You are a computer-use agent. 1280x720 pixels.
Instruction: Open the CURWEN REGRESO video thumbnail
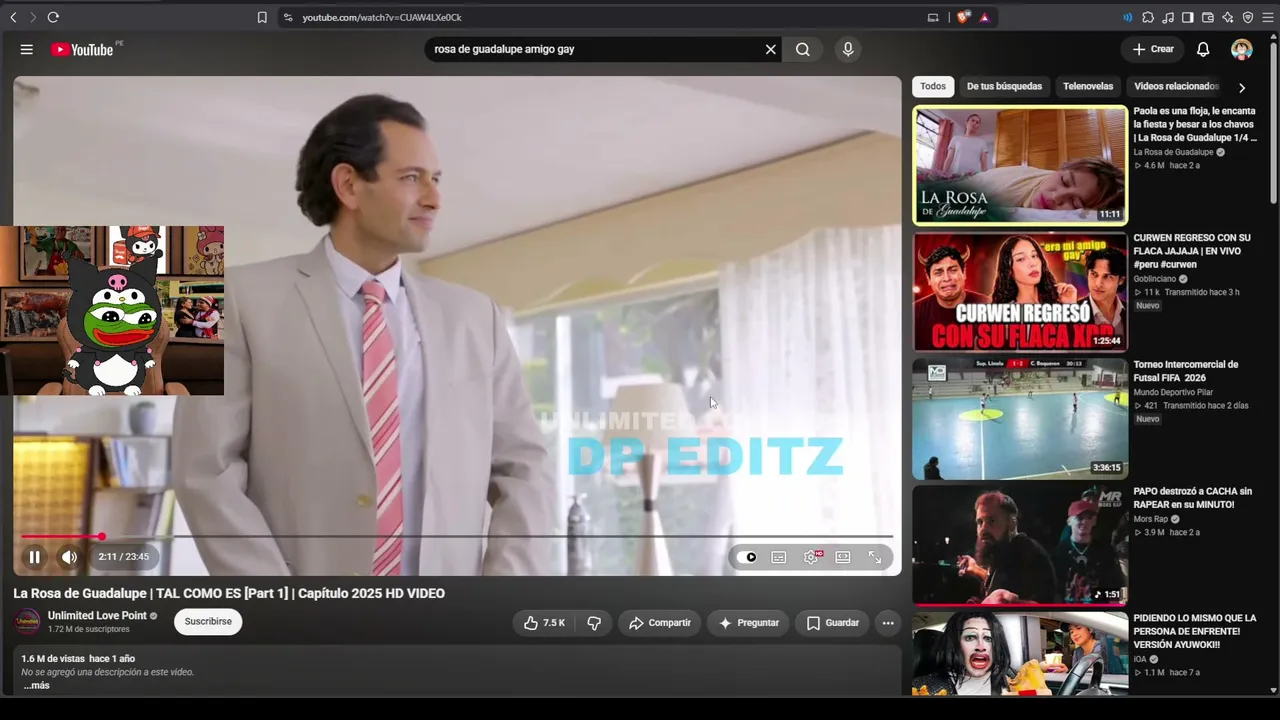[1020, 292]
